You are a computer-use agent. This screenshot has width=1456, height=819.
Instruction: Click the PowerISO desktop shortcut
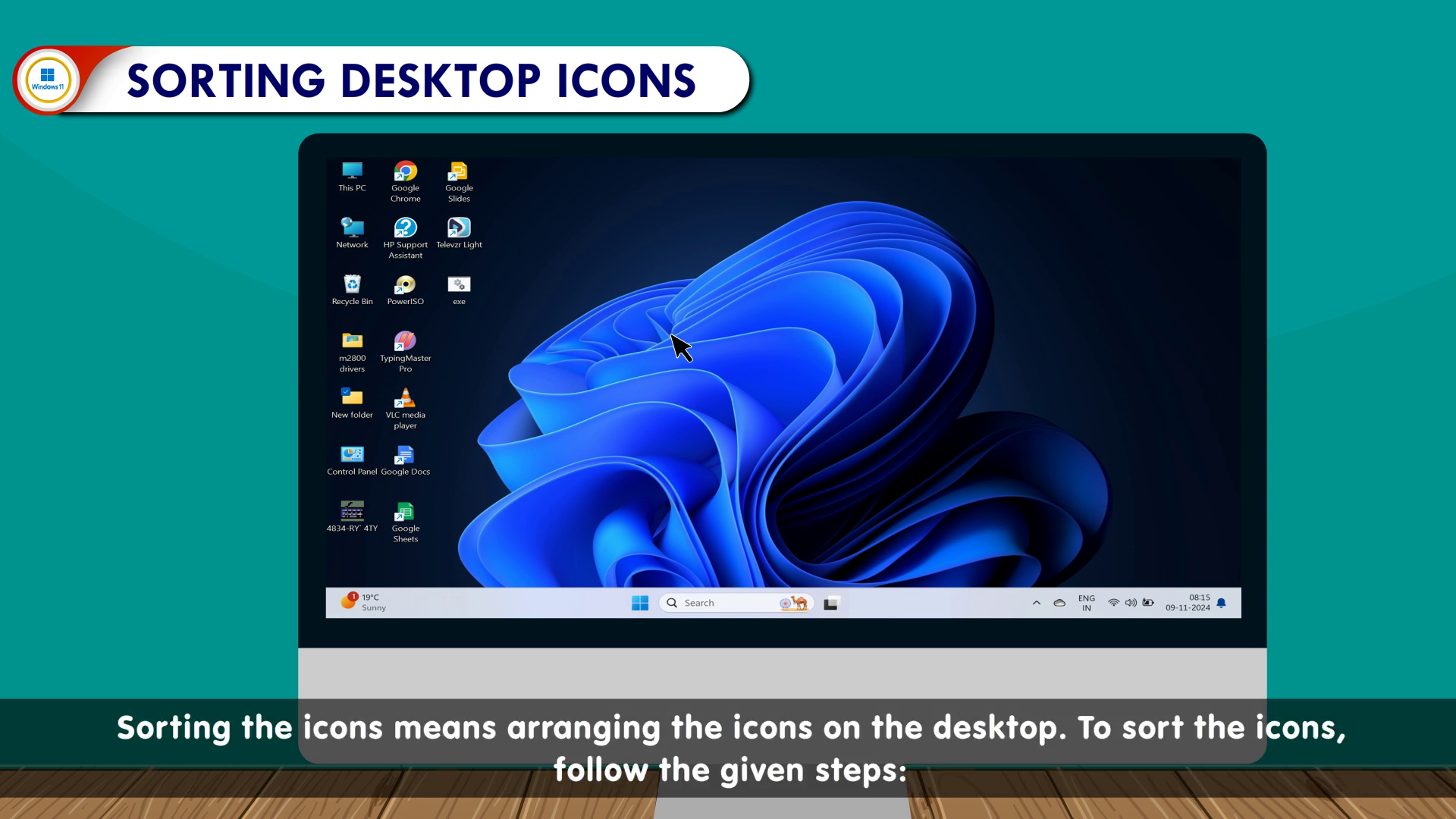click(405, 285)
